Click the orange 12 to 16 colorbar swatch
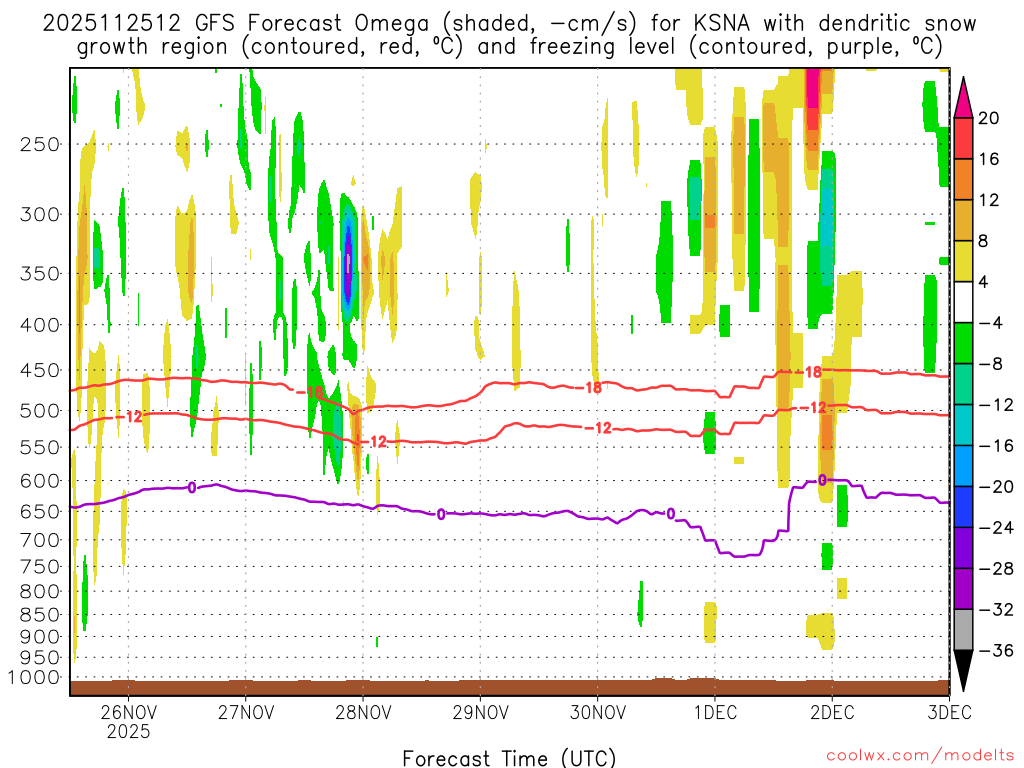Image resolution: width=1024 pixels, height=768 pixels. pyautogui.click(x=963, y=180)
